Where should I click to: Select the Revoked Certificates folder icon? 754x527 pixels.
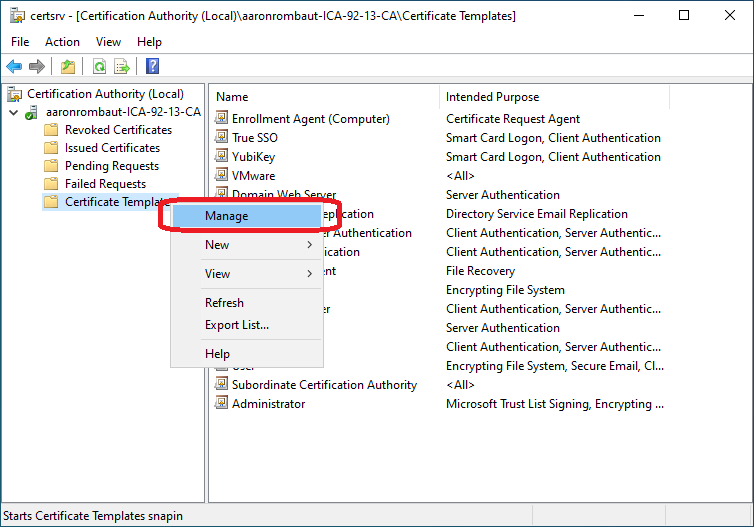pos(51,130)
